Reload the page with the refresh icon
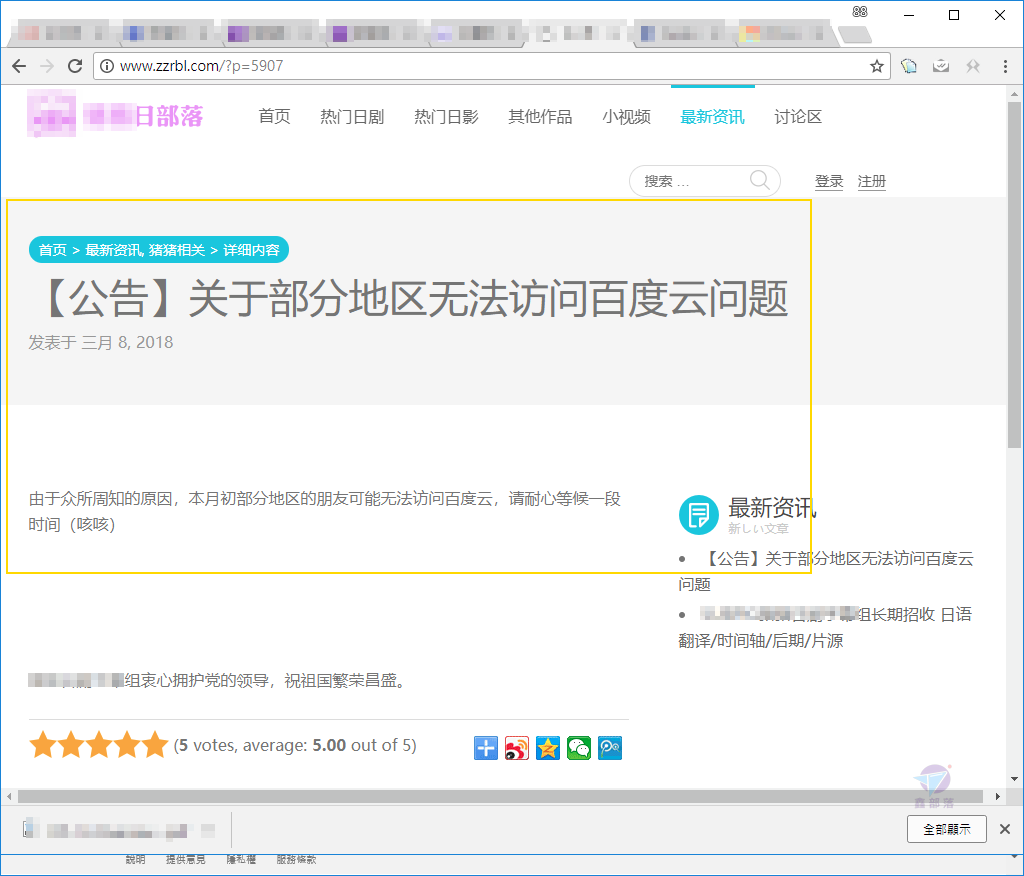Viewport: 1024px width, 876px height. coord(75,66)
